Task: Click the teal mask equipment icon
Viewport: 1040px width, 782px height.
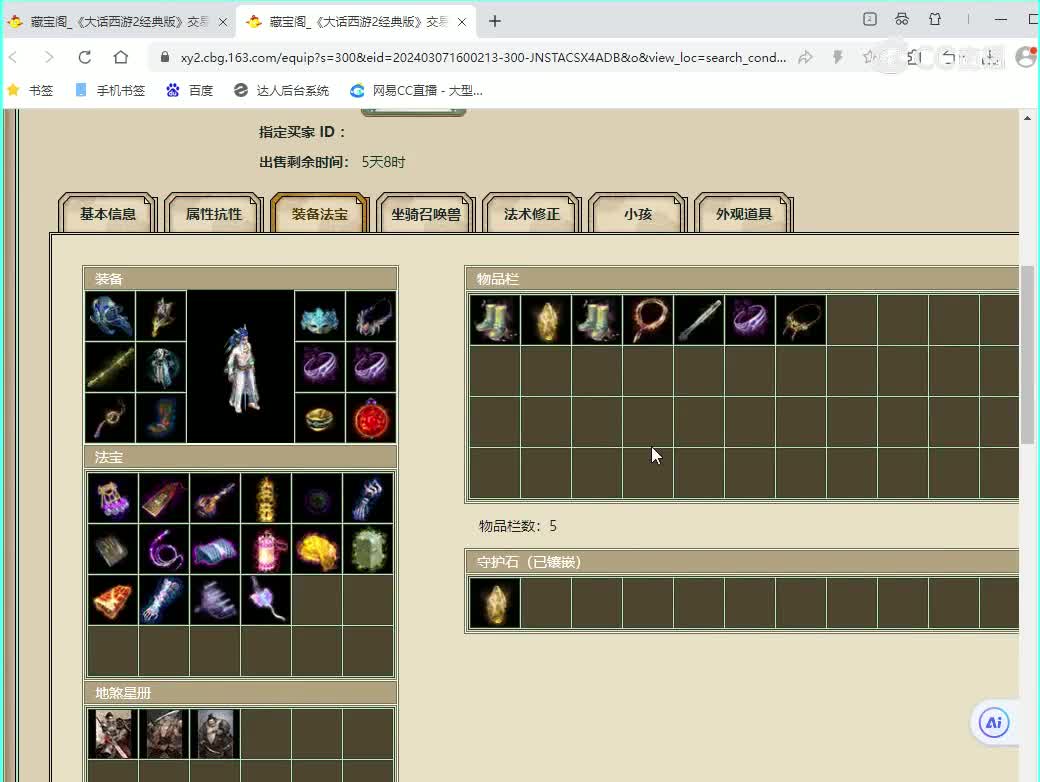Action: coord(320,316)
